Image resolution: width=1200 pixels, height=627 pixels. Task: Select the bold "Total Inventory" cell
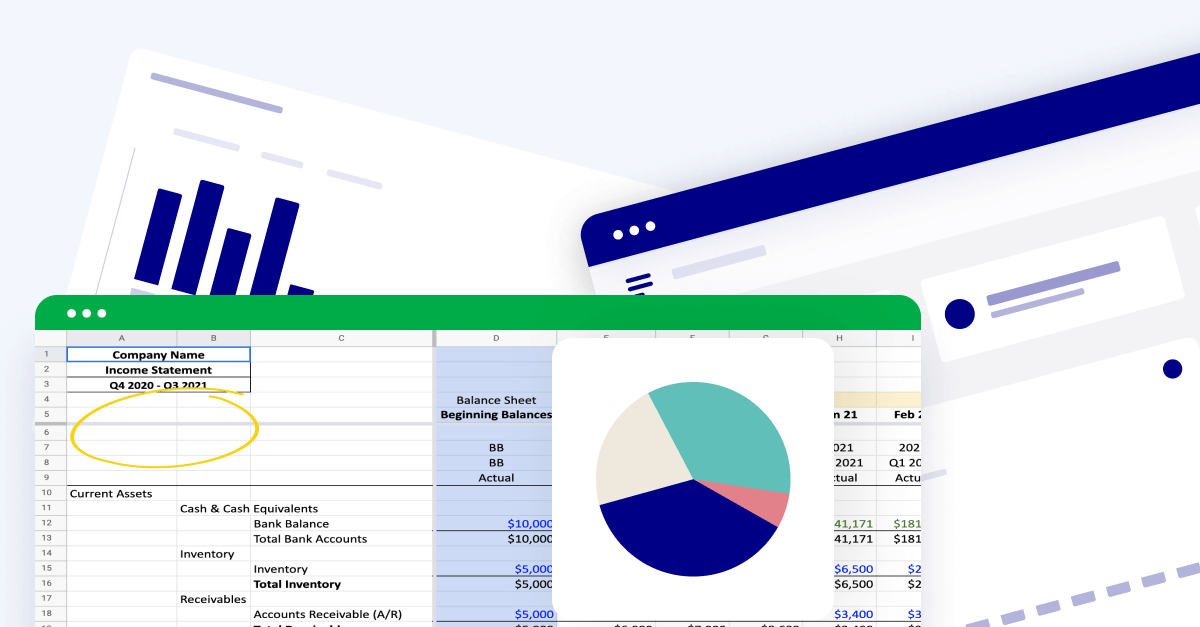pos(297,584)
